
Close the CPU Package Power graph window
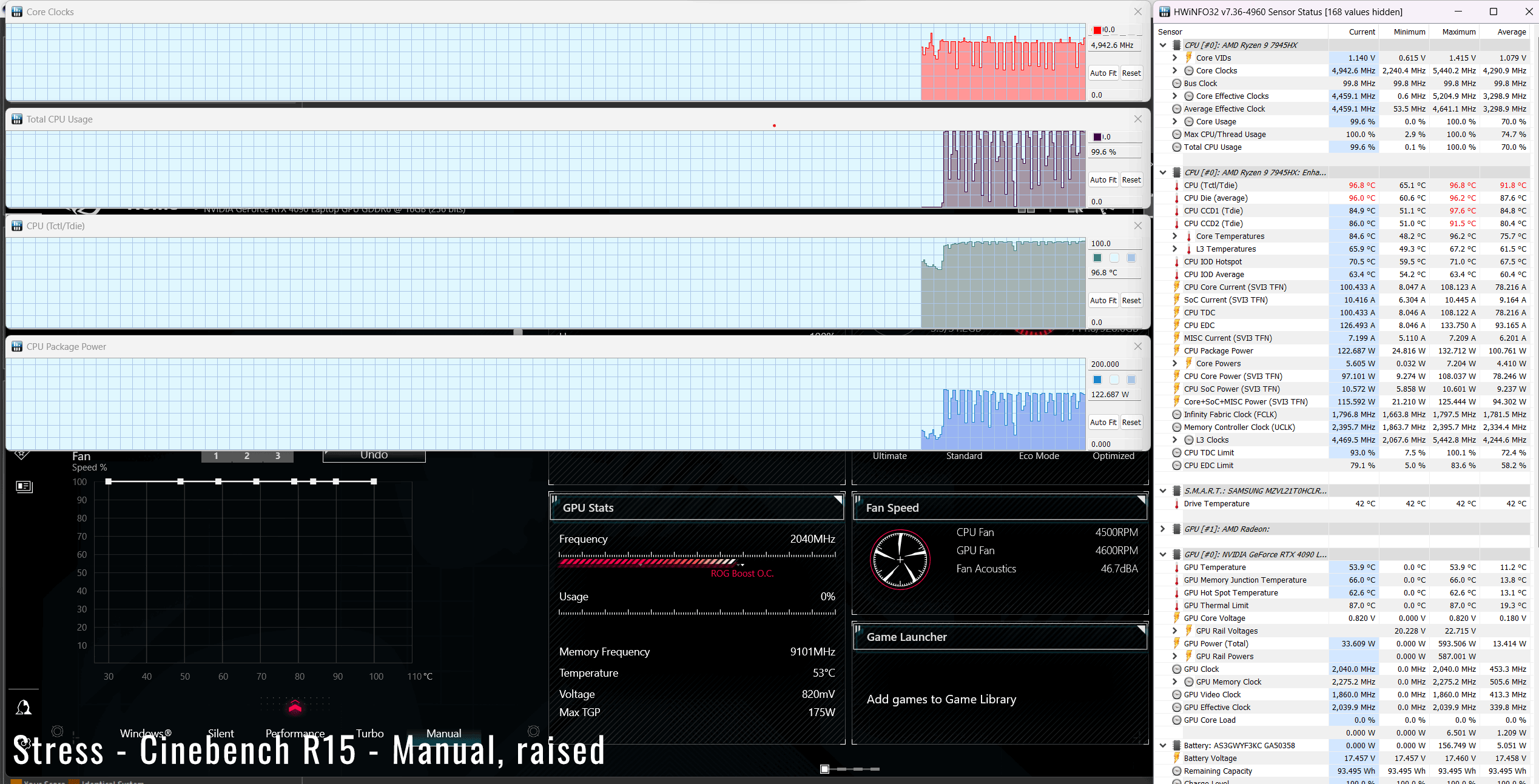[x=1137, y=346]
